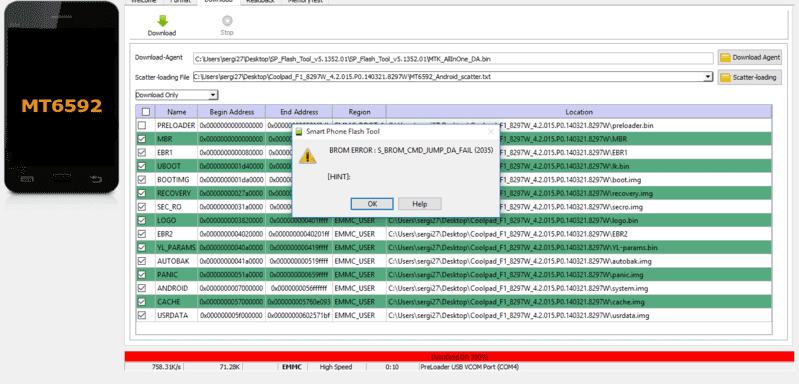
Task: Uncheck the PANIC partition checkbox
Action: (x=142, y=275)
